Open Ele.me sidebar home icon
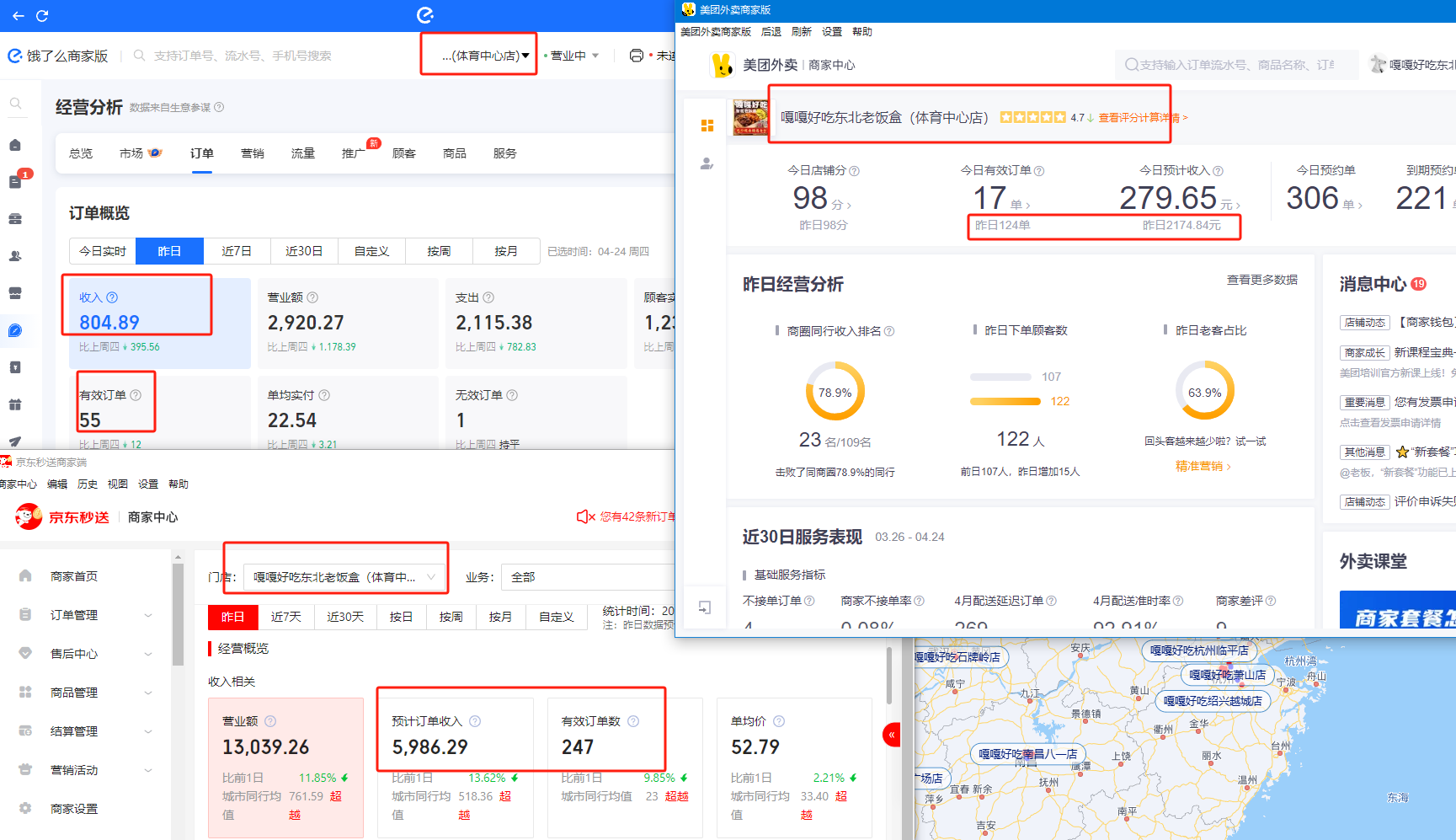This screenshot has height=840, width=1456. 15,145
